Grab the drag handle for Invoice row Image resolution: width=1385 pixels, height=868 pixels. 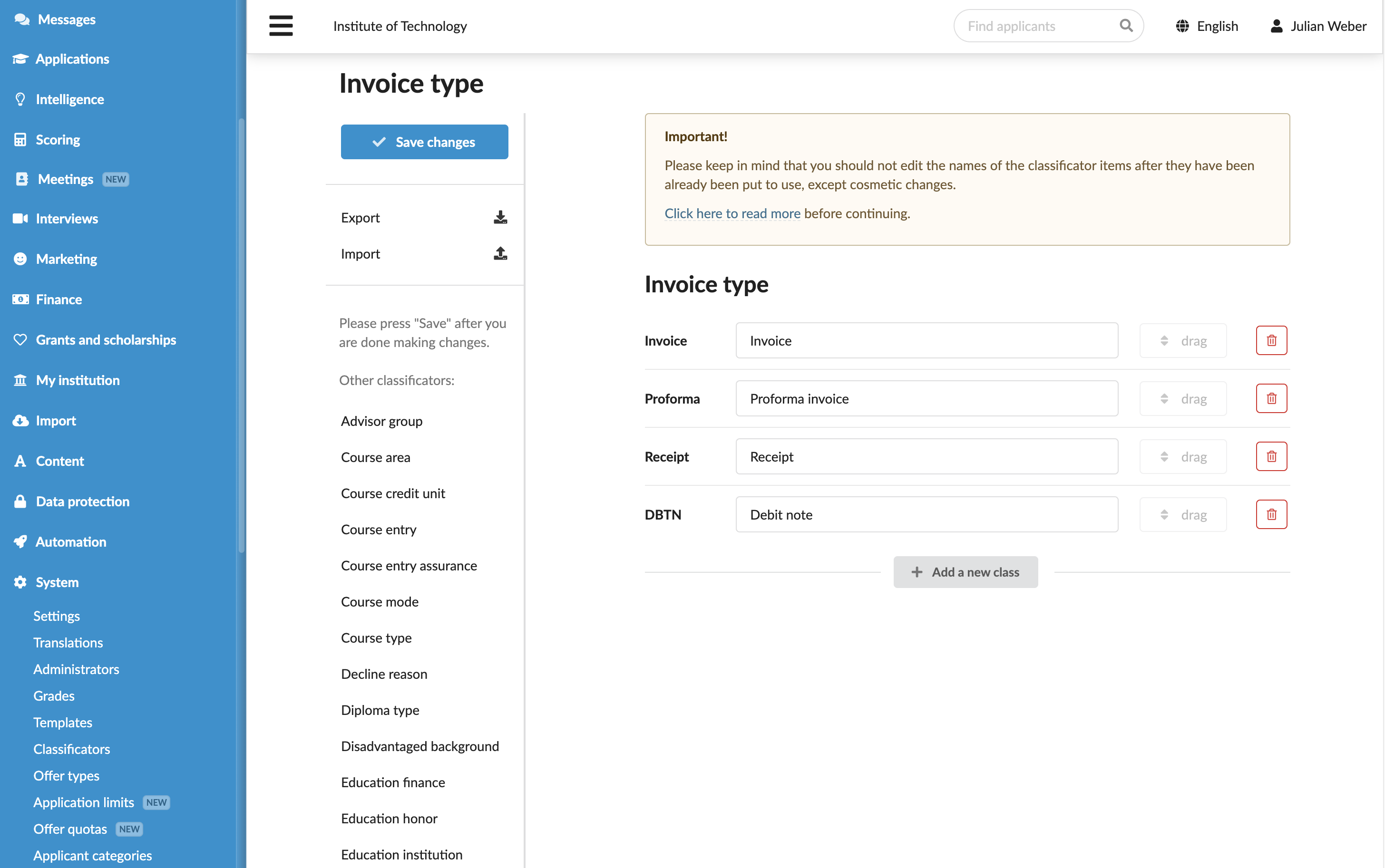1182,340
